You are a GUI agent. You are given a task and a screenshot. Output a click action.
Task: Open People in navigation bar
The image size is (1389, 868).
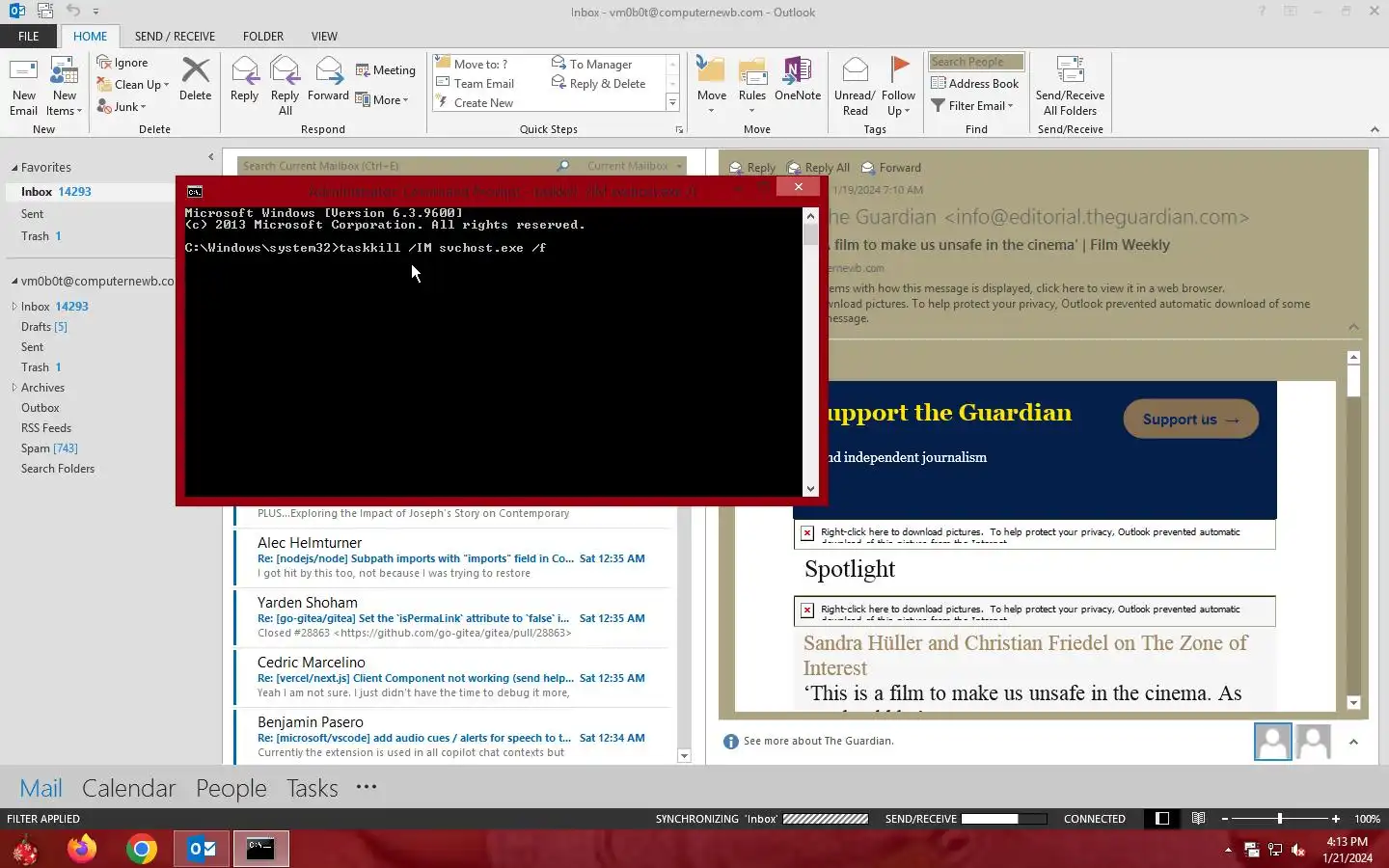pos(231,788)
